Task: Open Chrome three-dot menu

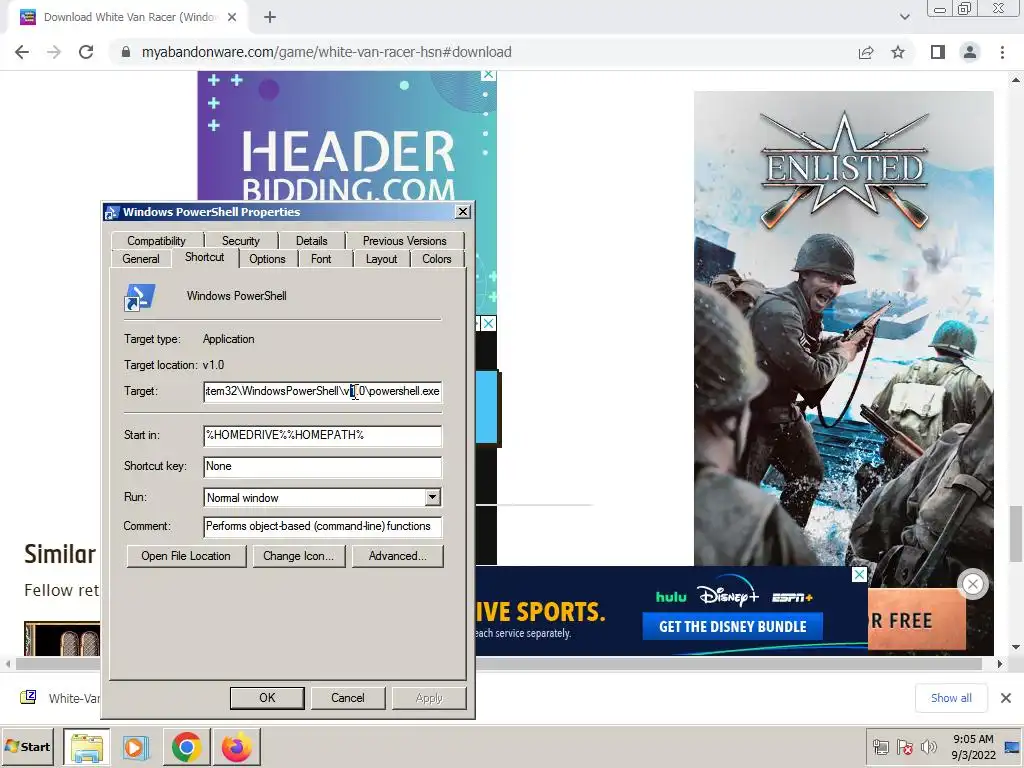Action: 1002,52
